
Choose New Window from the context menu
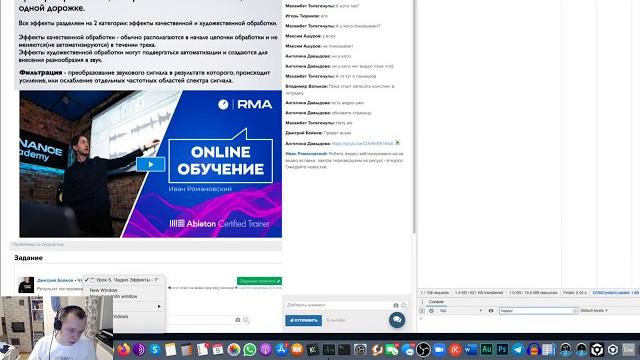103,290
